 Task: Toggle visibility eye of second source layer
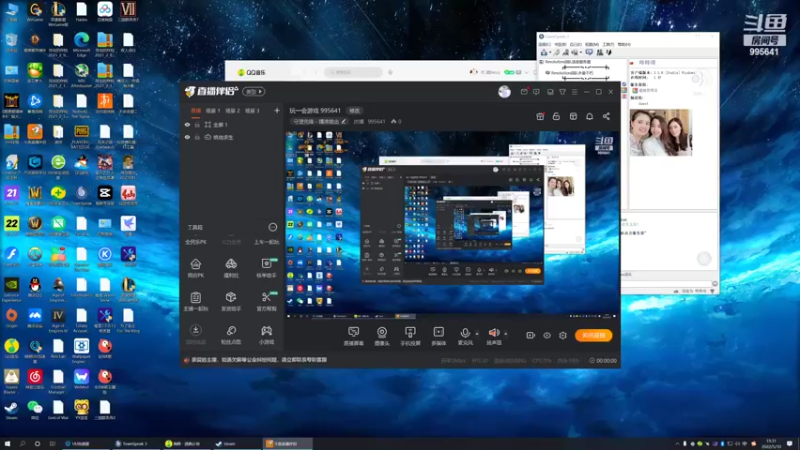tap(187, 137)
